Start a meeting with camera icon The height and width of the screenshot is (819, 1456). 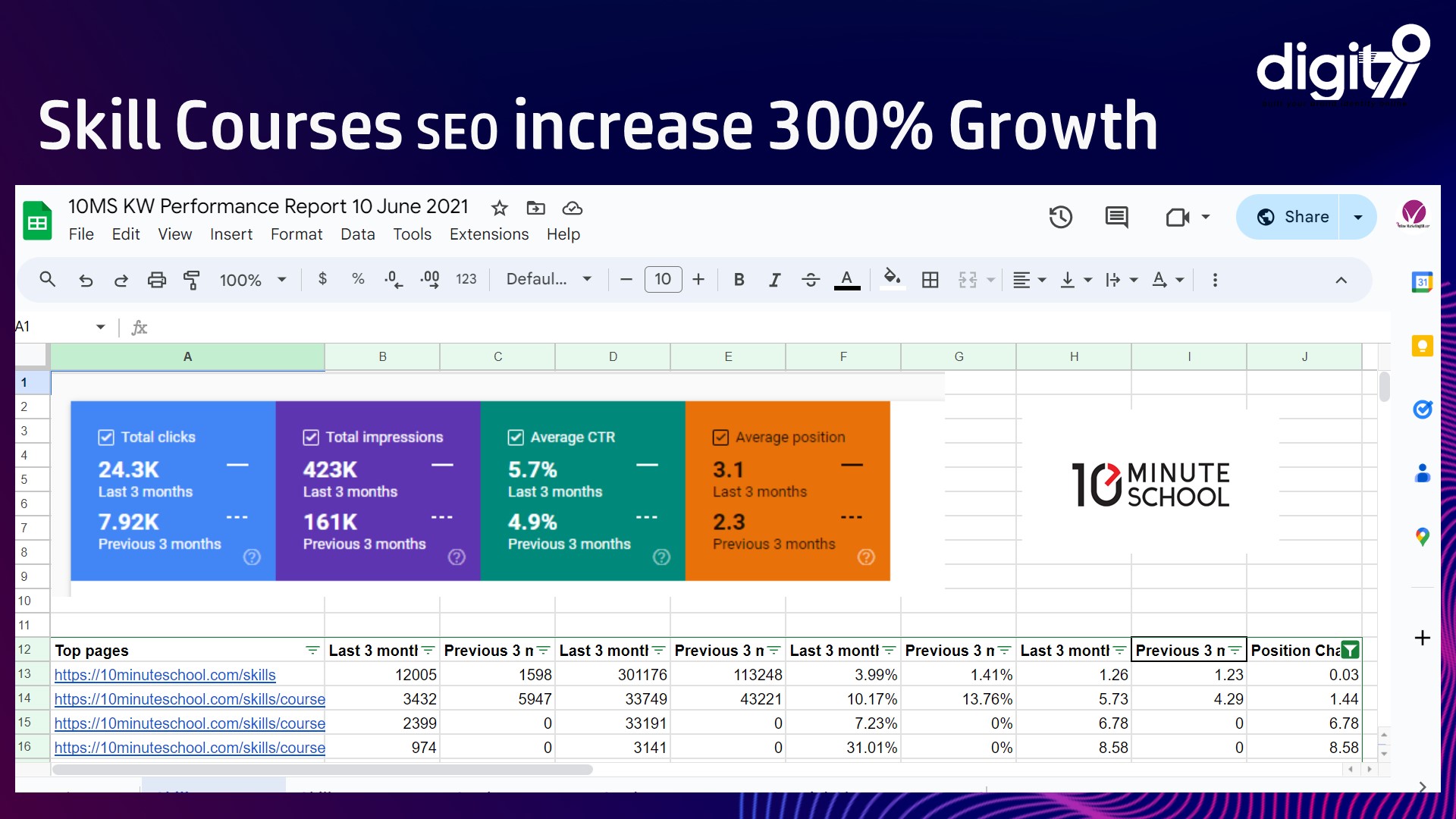[x=1178, y=218]
